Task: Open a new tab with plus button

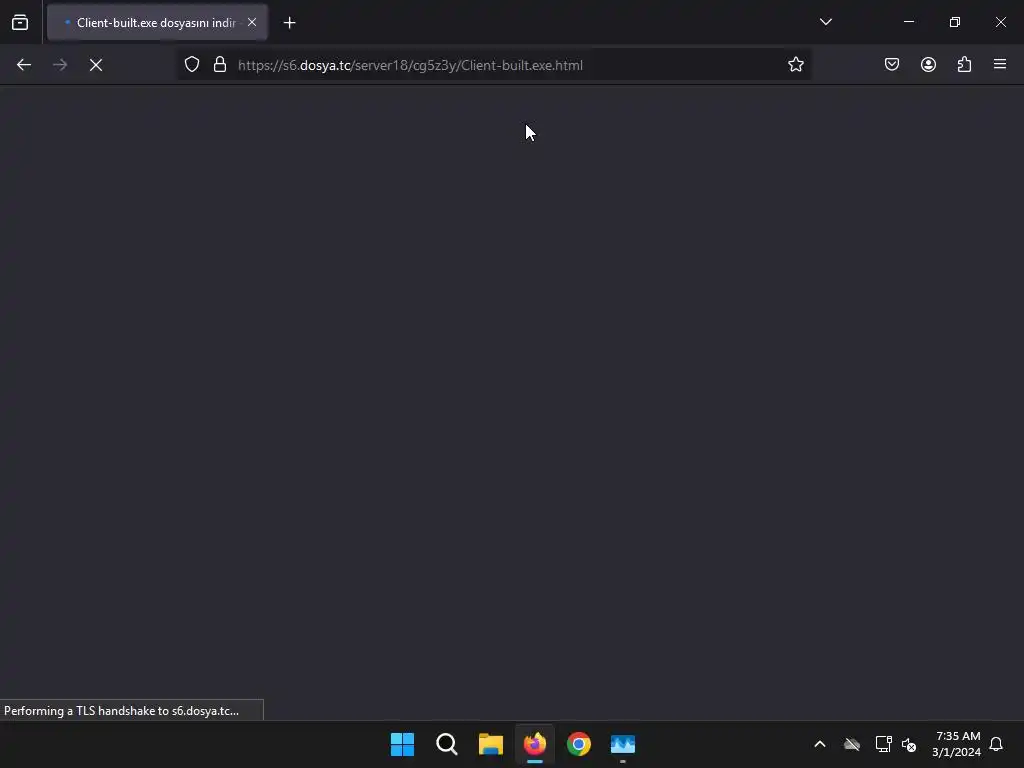Action: 289,23
